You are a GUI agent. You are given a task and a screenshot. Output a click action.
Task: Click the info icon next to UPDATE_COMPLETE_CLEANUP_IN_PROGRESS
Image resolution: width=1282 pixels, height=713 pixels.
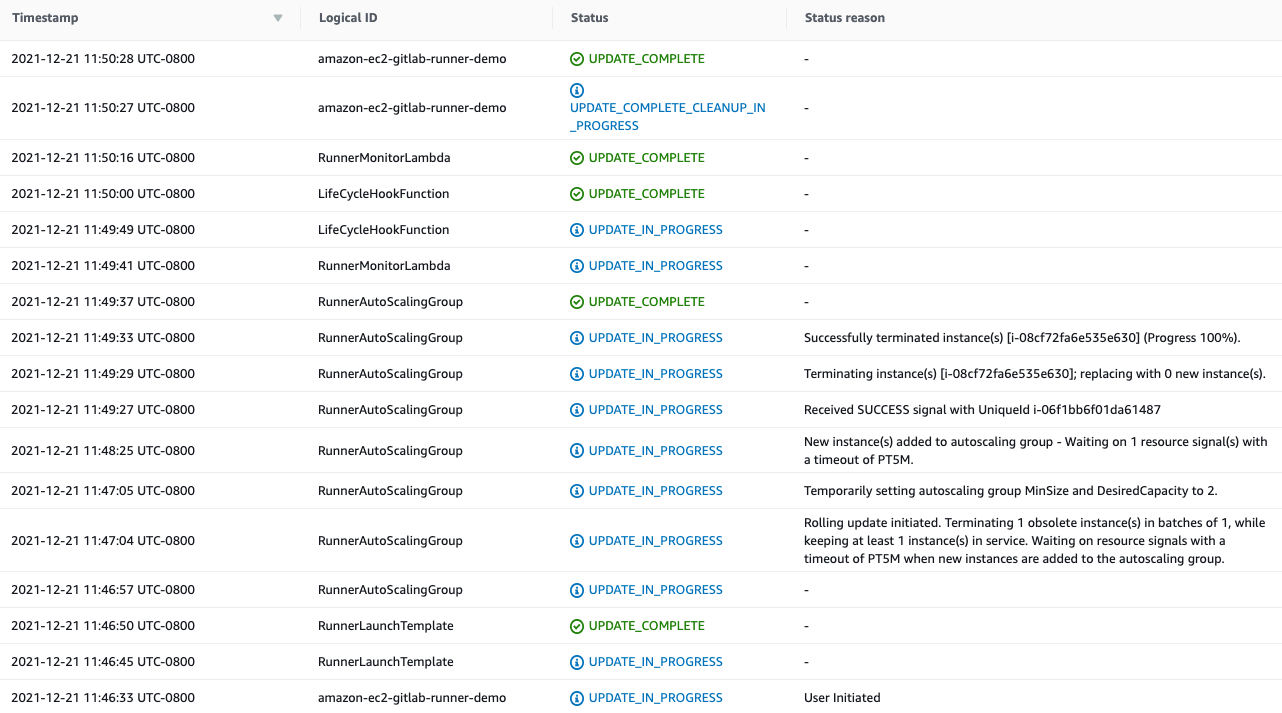pos(576,90)
